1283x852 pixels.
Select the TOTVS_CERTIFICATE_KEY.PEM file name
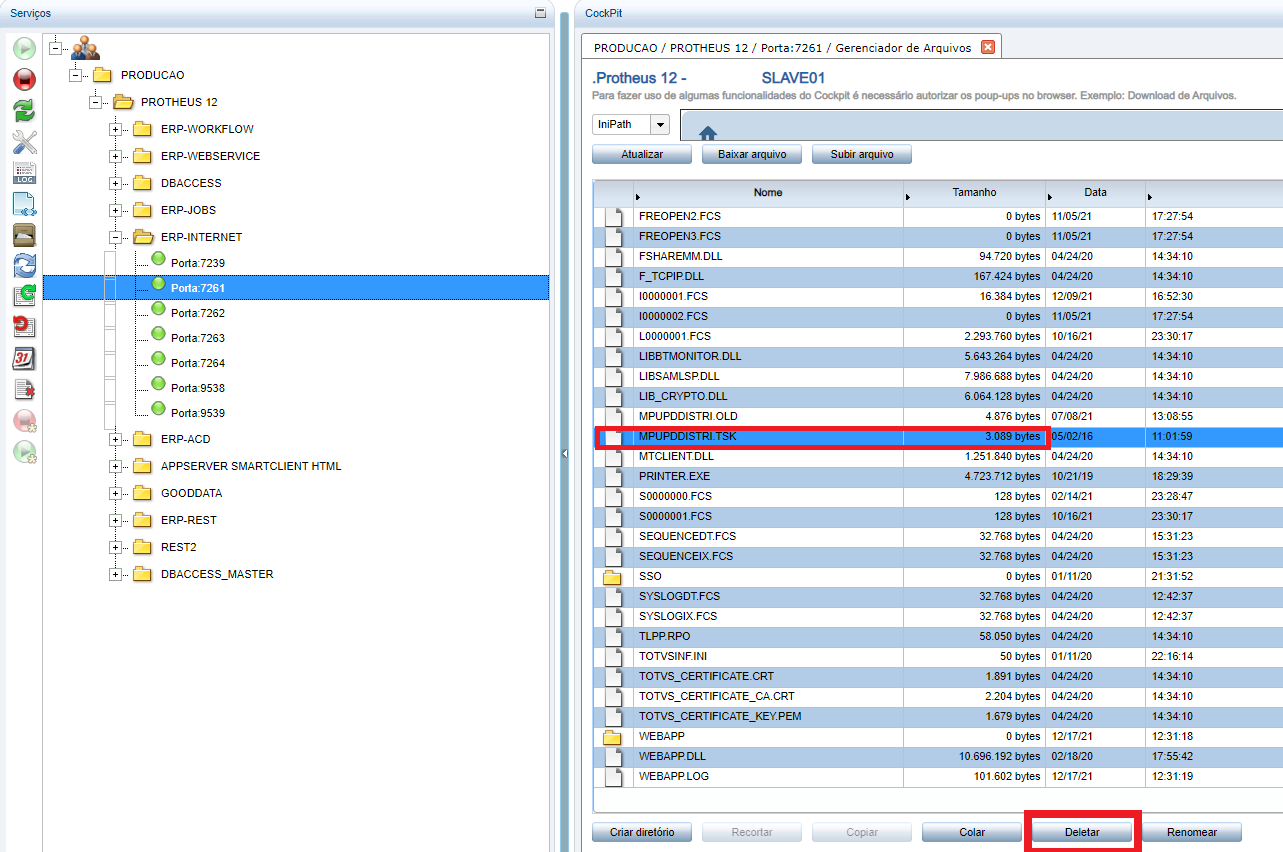pos(720,717)
